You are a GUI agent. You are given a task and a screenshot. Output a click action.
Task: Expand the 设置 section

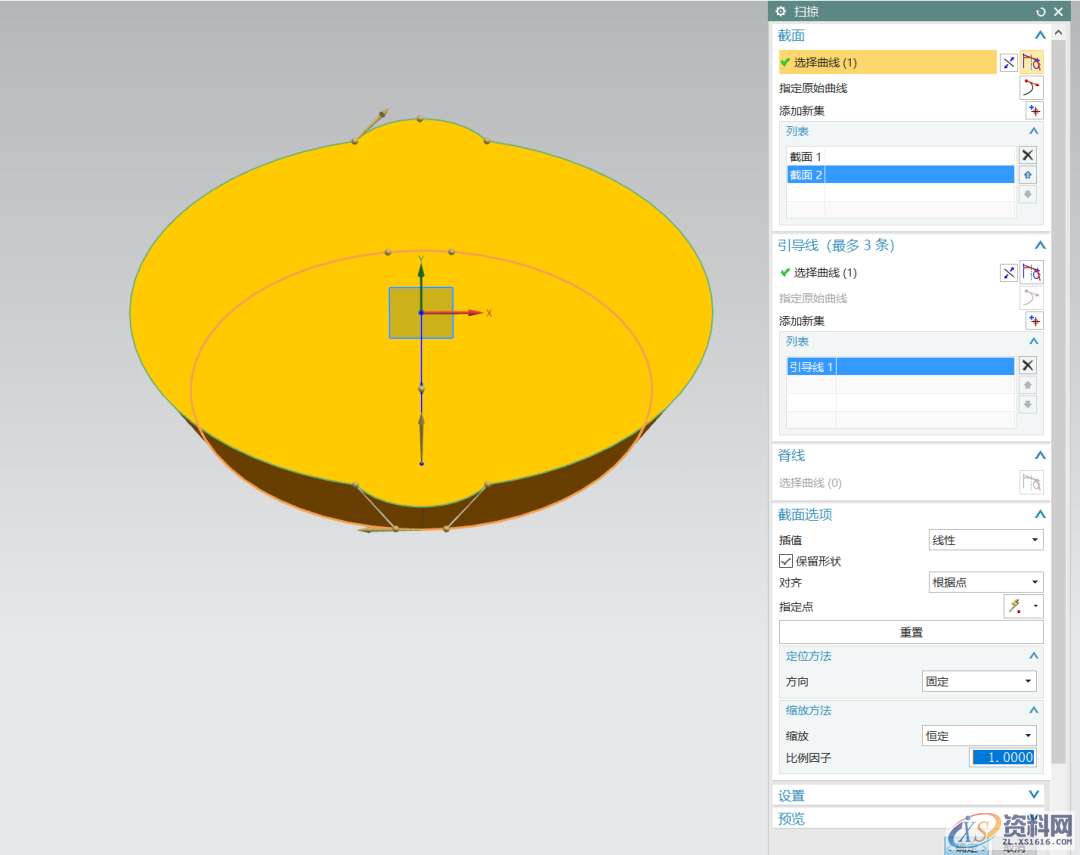[1034, 795]
